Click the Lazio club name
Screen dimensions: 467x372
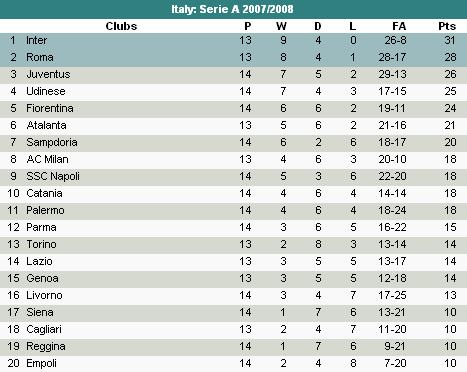[x=39, y=261]
